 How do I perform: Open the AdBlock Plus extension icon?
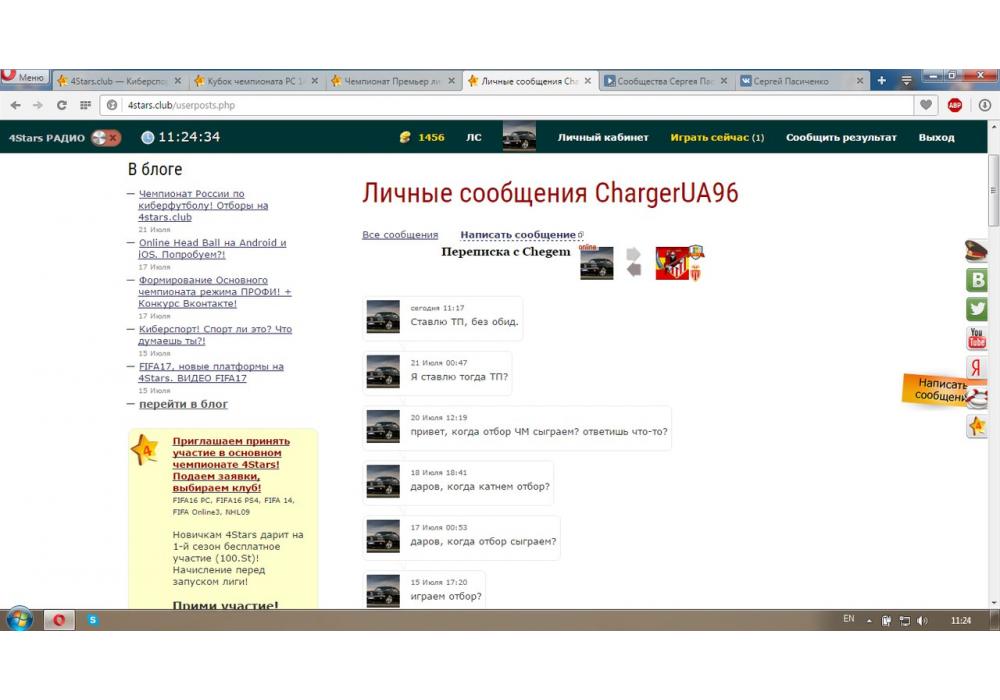click(x=955, y=105)
